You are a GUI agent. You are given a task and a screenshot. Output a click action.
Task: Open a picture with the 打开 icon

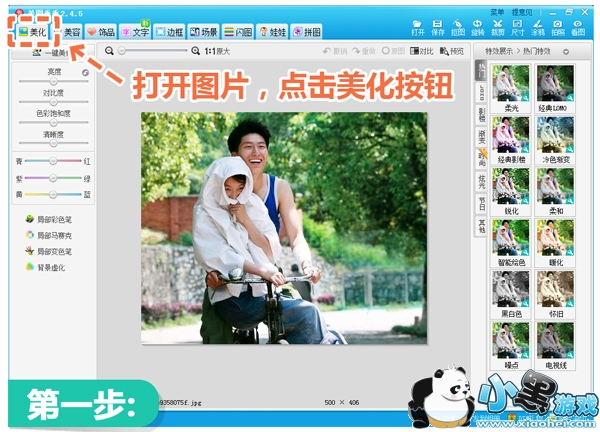[418, 28]
